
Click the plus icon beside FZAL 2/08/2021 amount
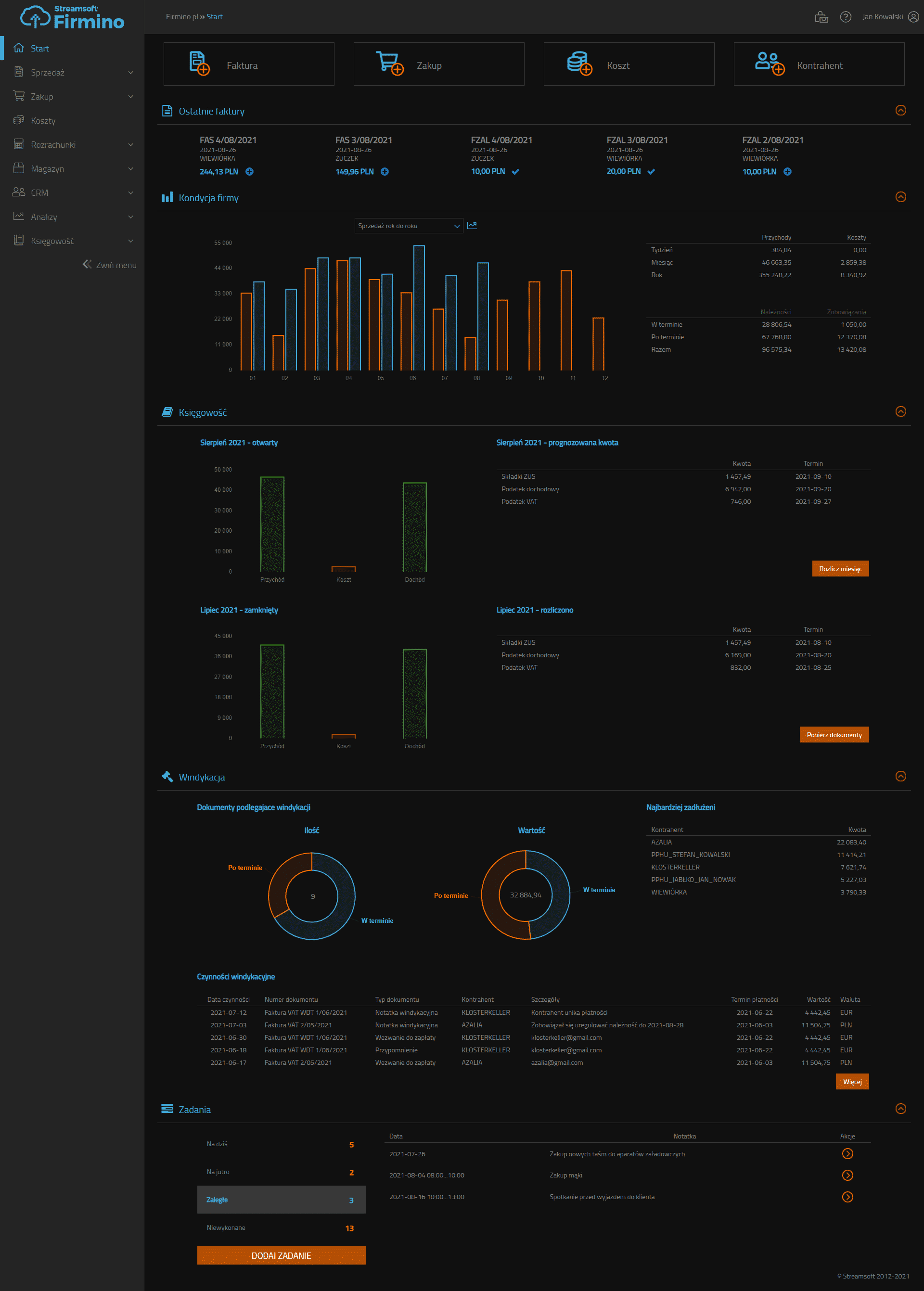click(787, 172)
